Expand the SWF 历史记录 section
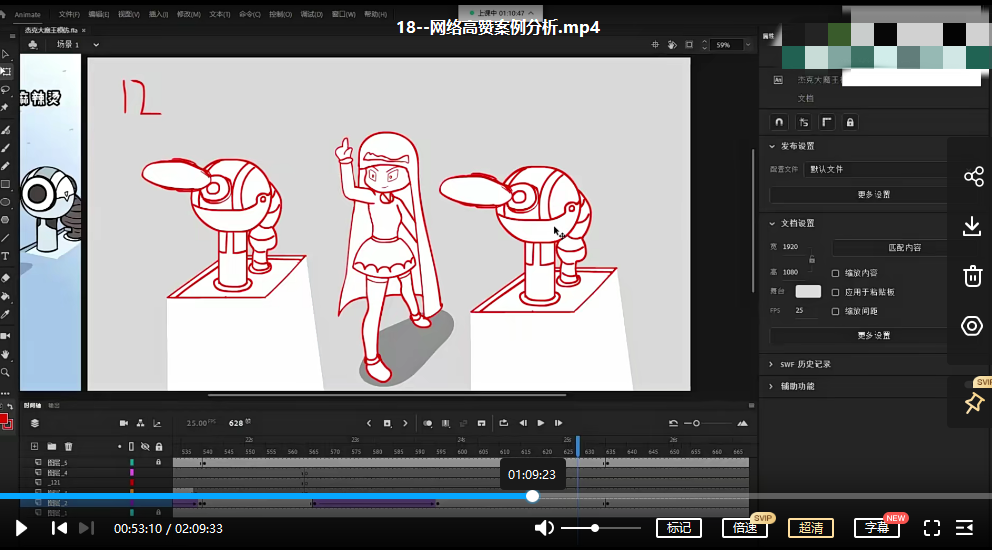The height and width of the screenshot is (550, 992). [x=771, y=365]
